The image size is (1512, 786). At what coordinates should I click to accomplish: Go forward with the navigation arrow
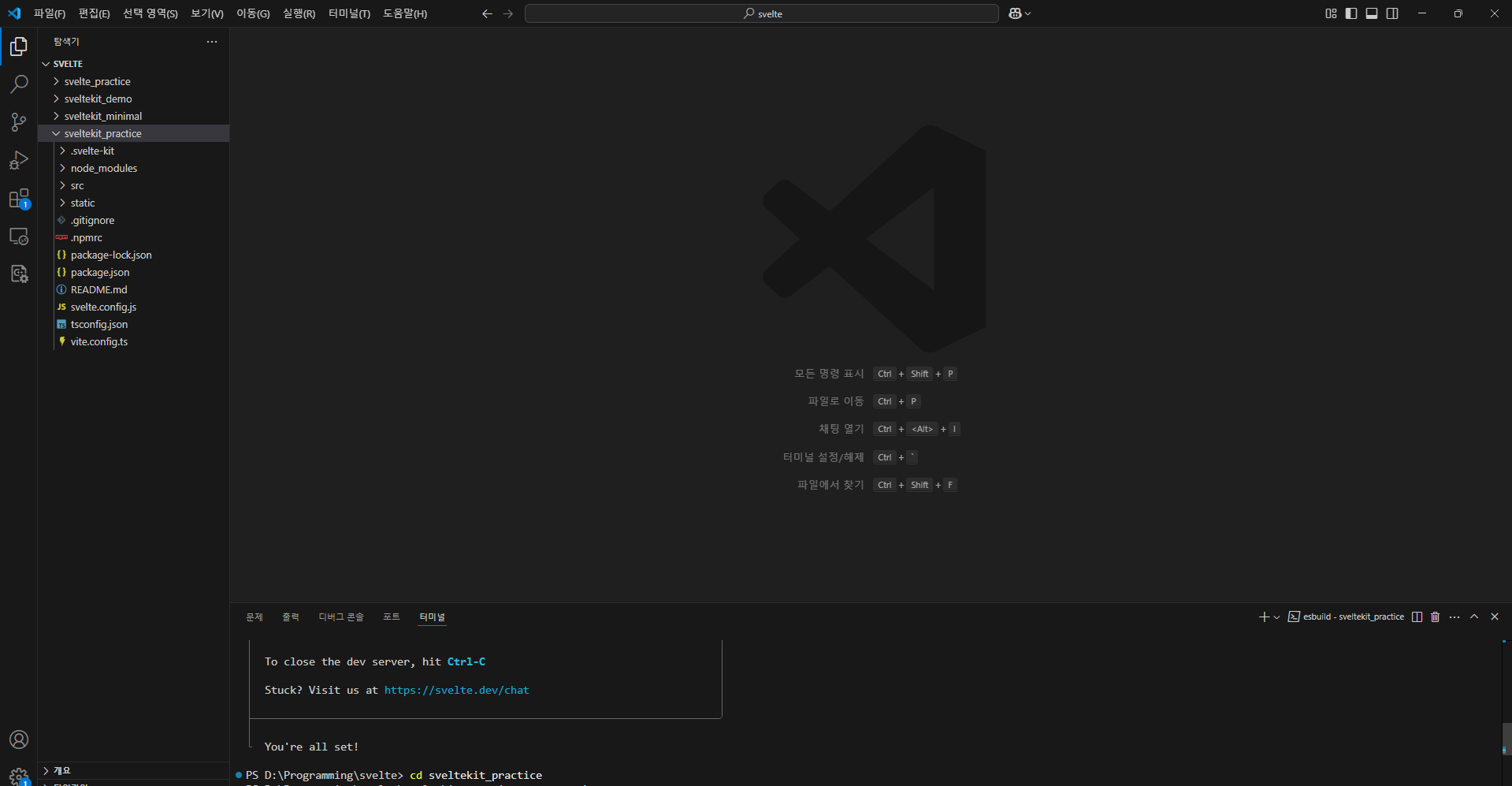(x=507, y=13)
